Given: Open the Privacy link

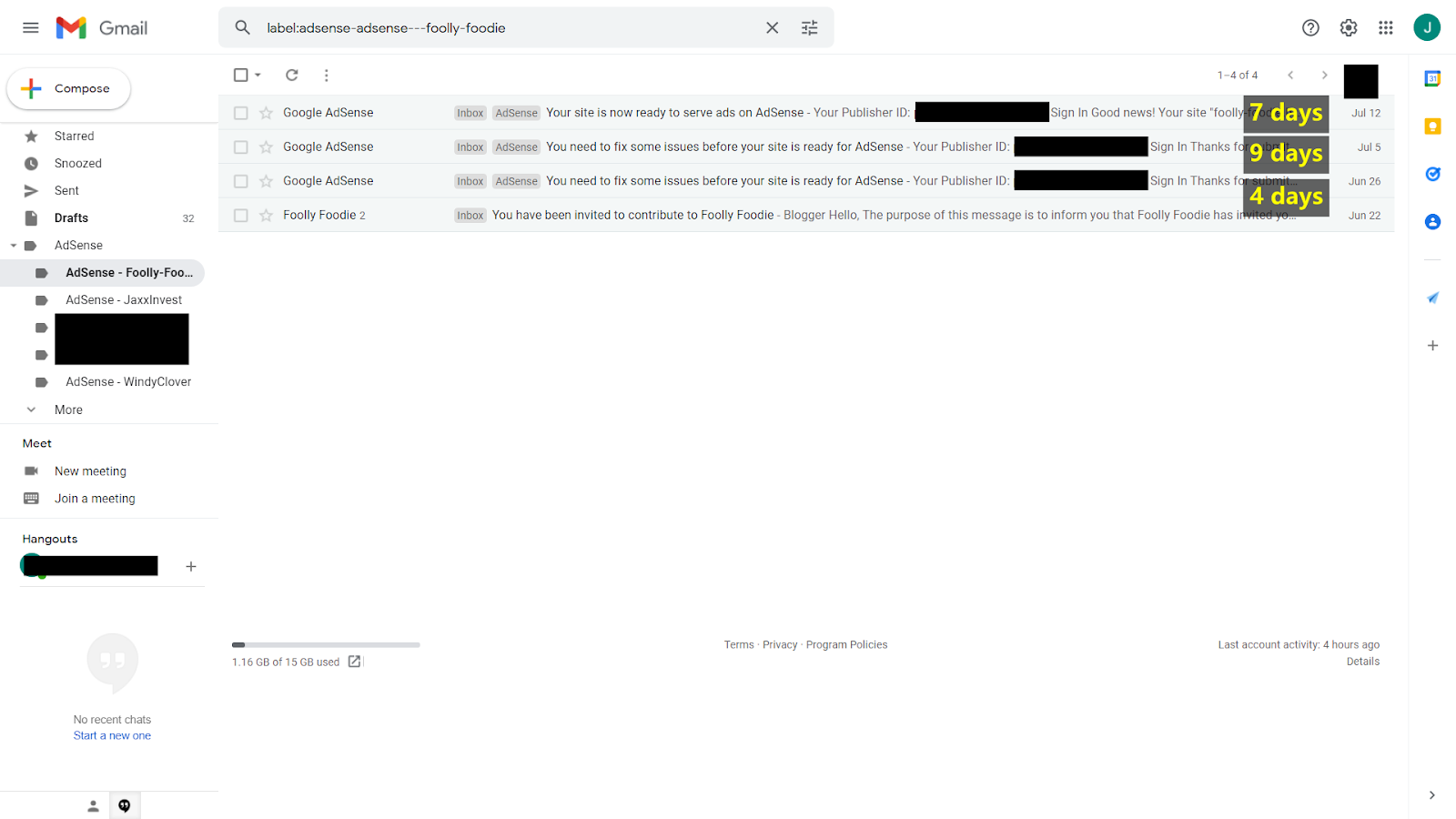Looking at the screenshot, I should pos(780,644).
